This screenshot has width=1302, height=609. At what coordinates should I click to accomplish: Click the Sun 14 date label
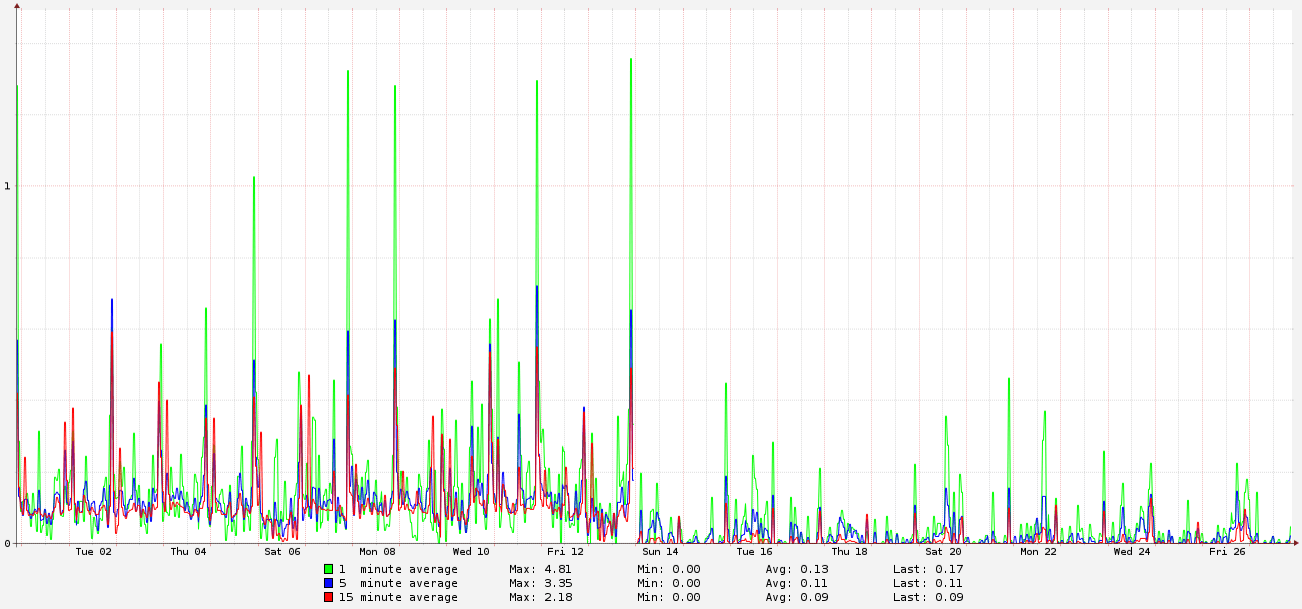click(x=660, y=551)
